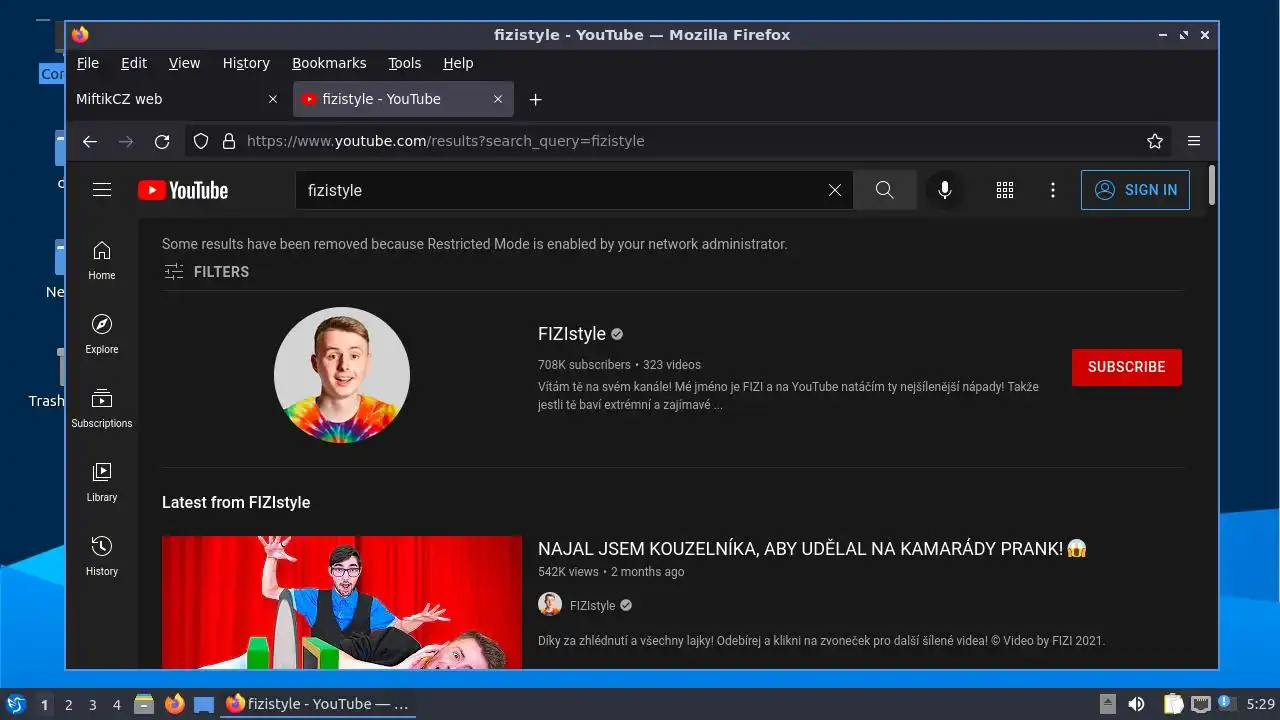The height and width of the screenshot is (720, 1280).
Task: Open file manager from taskbar
Action: (x=144, y=704)
